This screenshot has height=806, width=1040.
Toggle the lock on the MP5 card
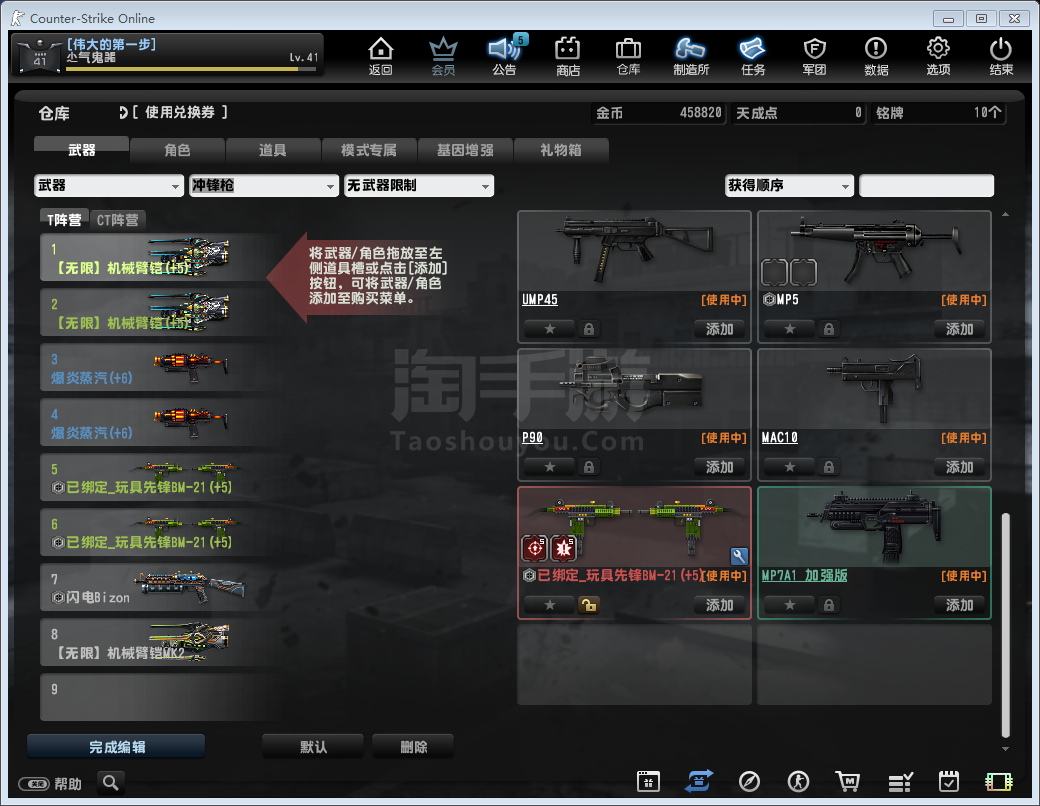pos(828,329)
